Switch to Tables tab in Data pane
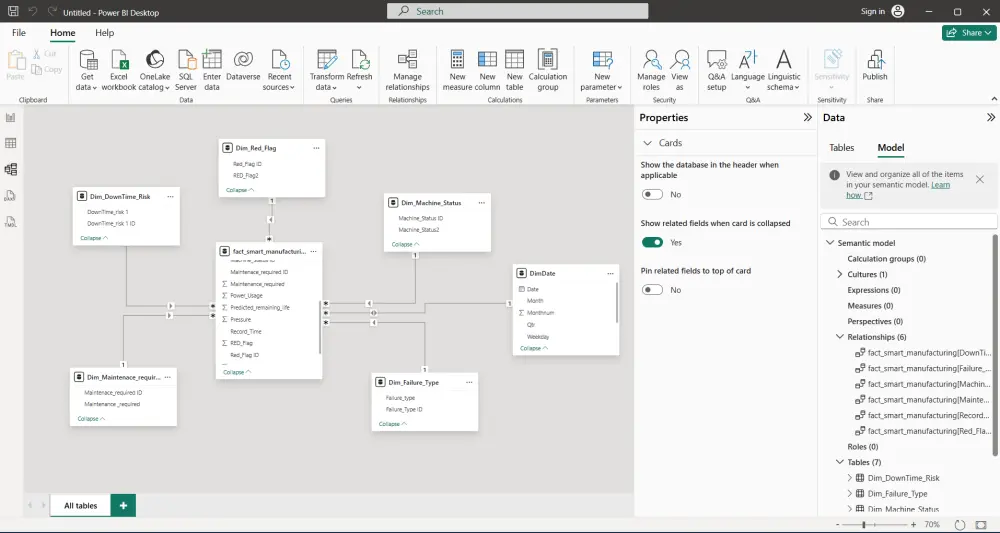Screen dimensions: 1000x533 pyautogui.click(x=841, y=147)
